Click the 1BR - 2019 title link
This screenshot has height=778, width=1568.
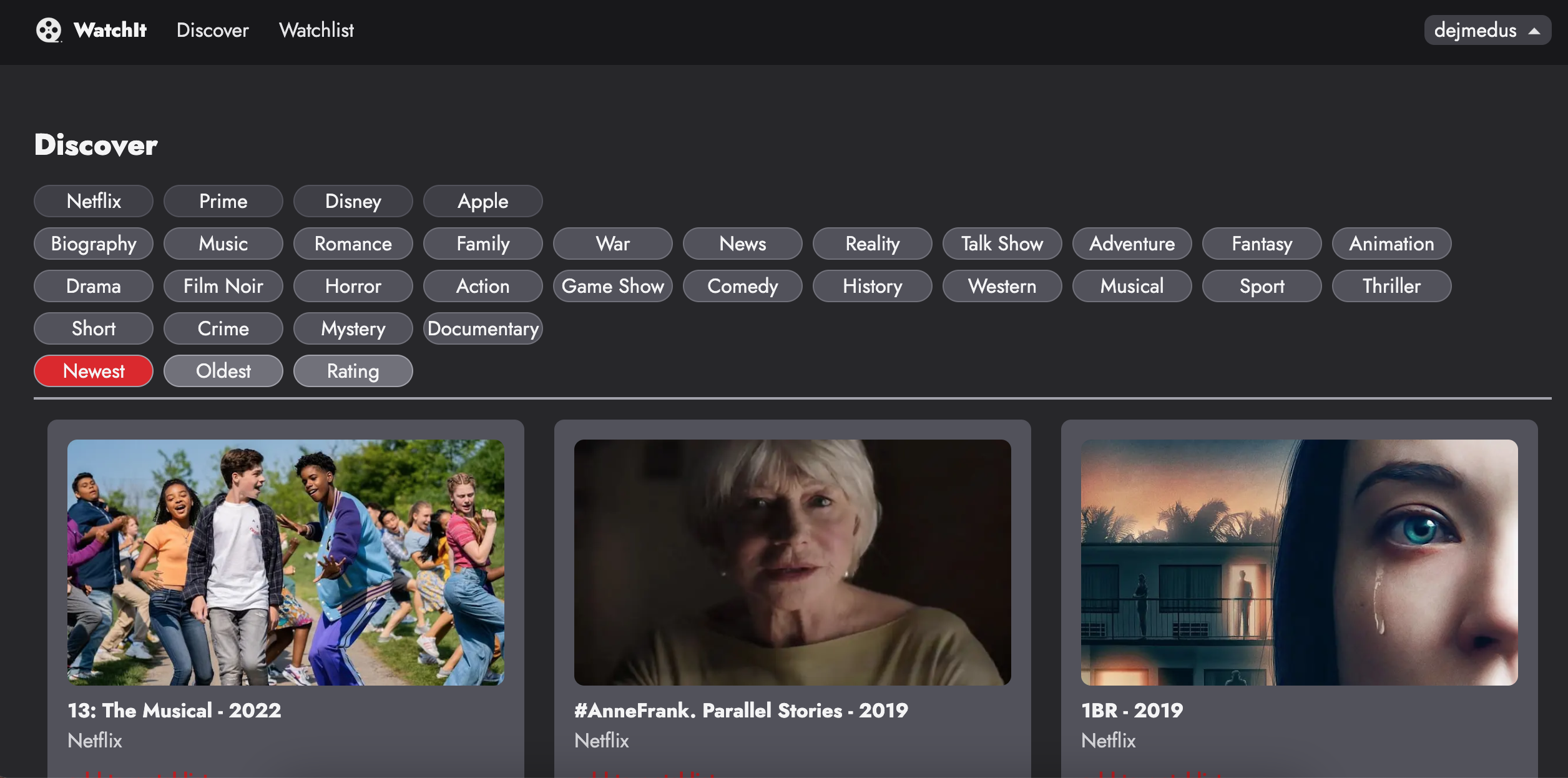click(1132, 711)
